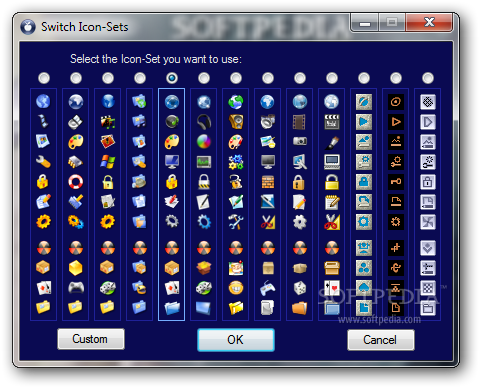This screenshot has width=480, height=388.
Task: Click the apple icon in the title bar
Action: 28,27
